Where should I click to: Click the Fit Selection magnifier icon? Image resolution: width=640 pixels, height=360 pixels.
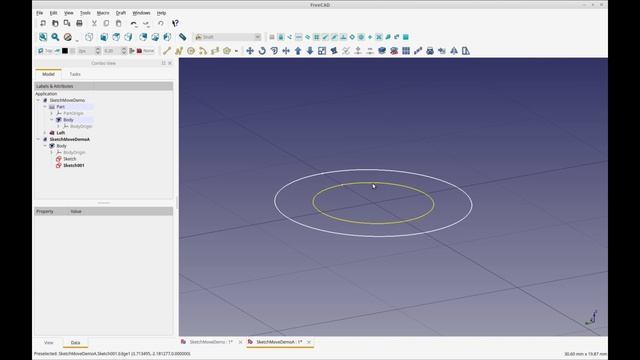[x=55, y=37]
